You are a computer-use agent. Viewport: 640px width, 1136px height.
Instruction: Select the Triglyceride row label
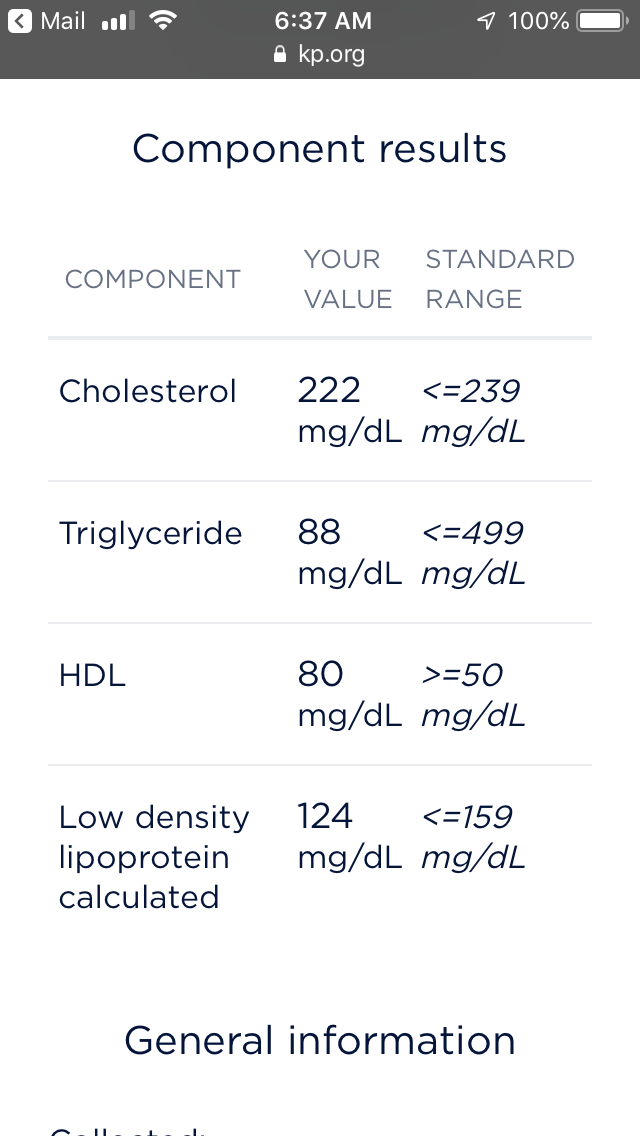(151, 533)
